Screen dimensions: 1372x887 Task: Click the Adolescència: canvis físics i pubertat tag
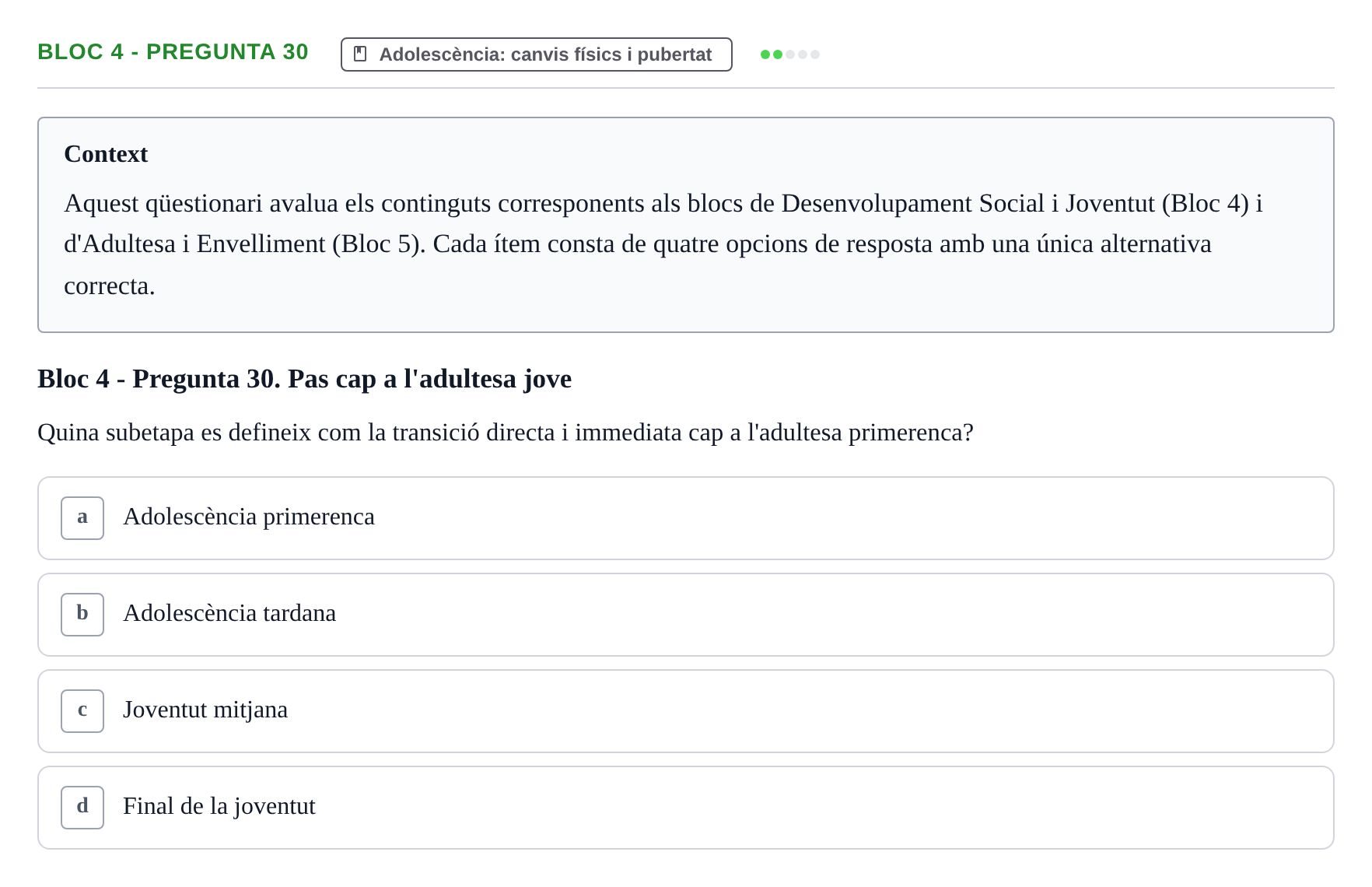(x=536, y=54)
